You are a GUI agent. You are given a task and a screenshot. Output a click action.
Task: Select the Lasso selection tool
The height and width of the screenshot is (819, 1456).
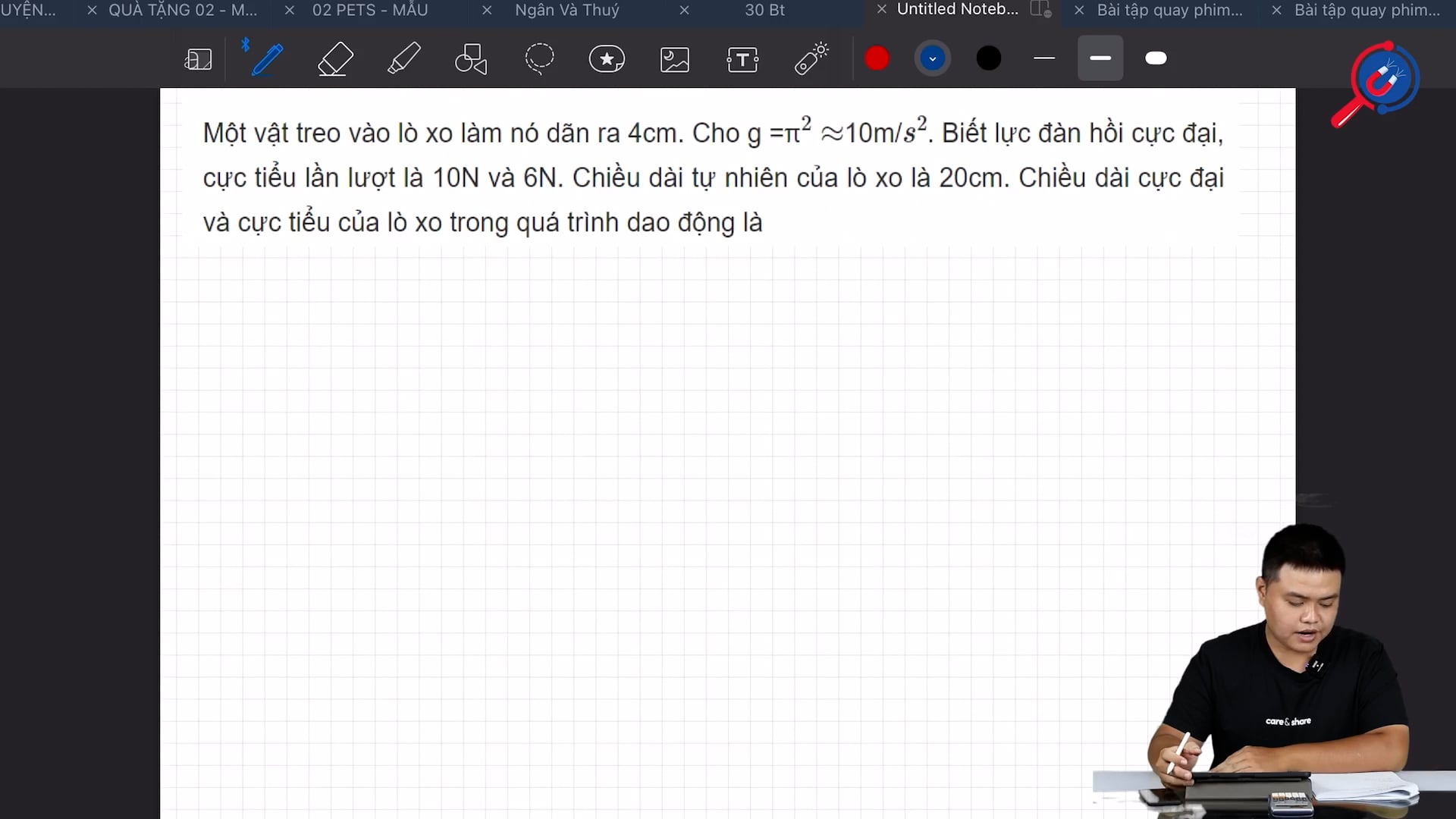(539, 58)
